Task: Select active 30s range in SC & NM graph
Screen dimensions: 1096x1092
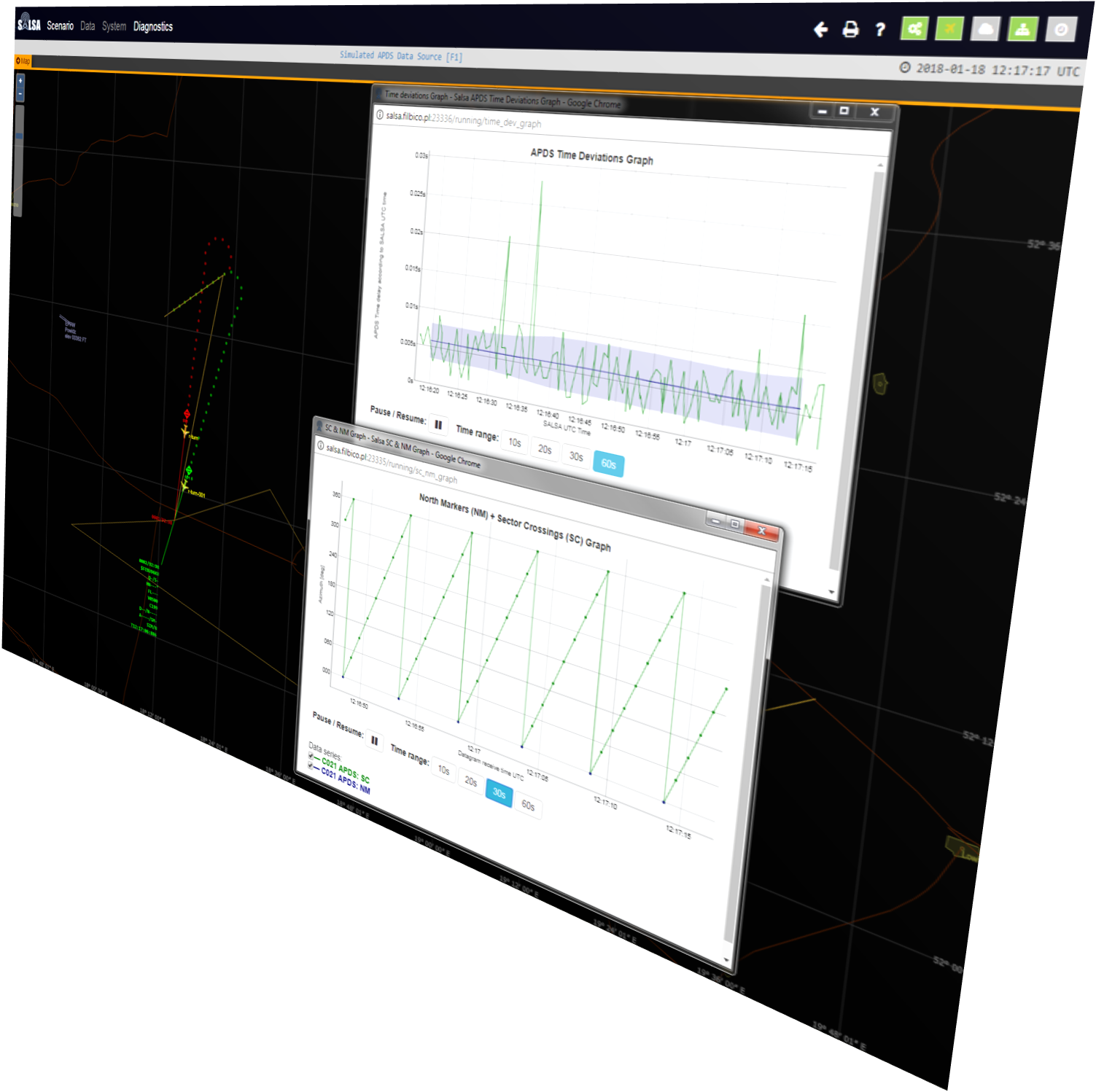Action: (x=500, y=793)
